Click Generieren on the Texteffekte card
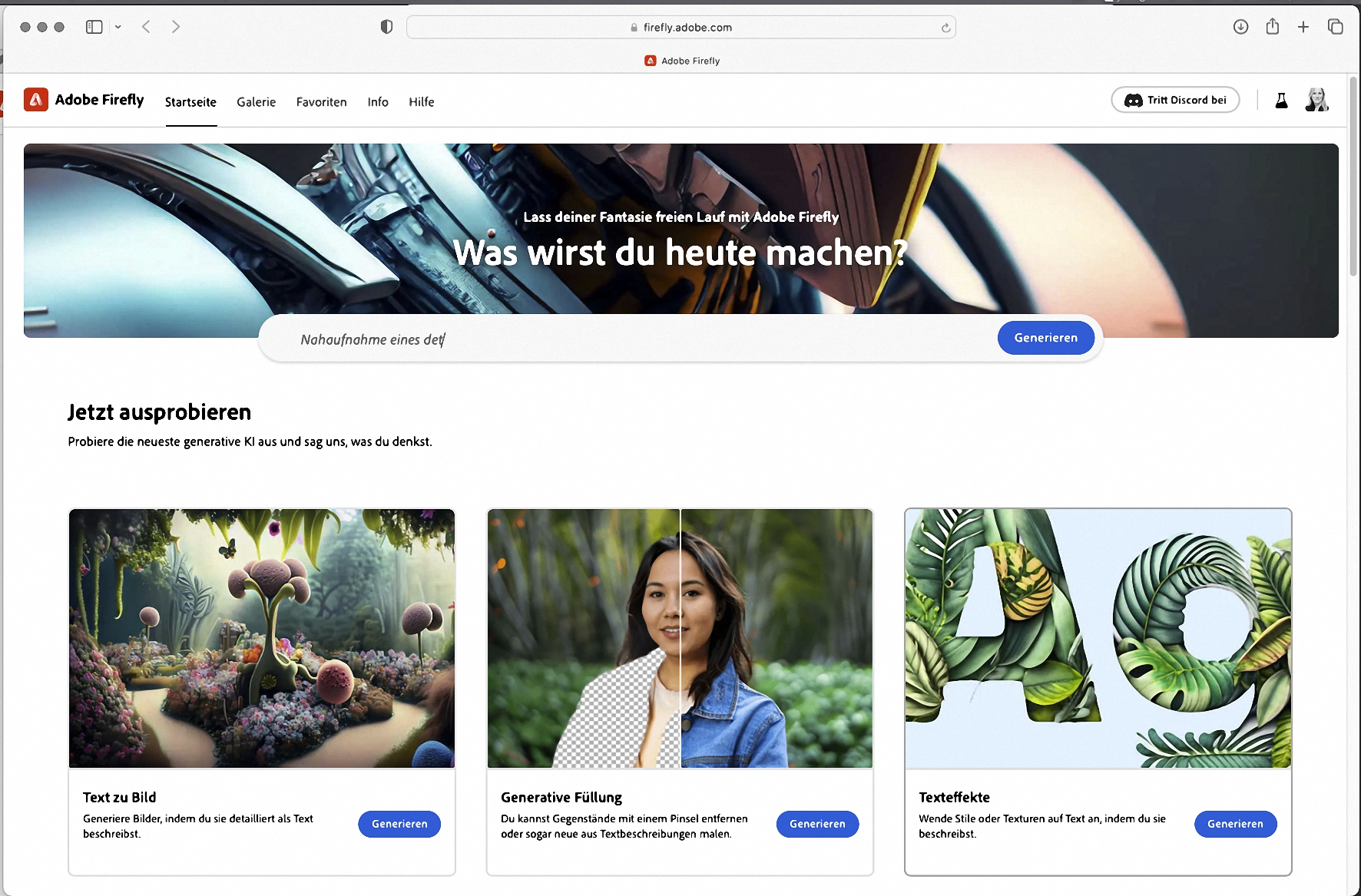 pyautogui.click(x=1235, y=824)
